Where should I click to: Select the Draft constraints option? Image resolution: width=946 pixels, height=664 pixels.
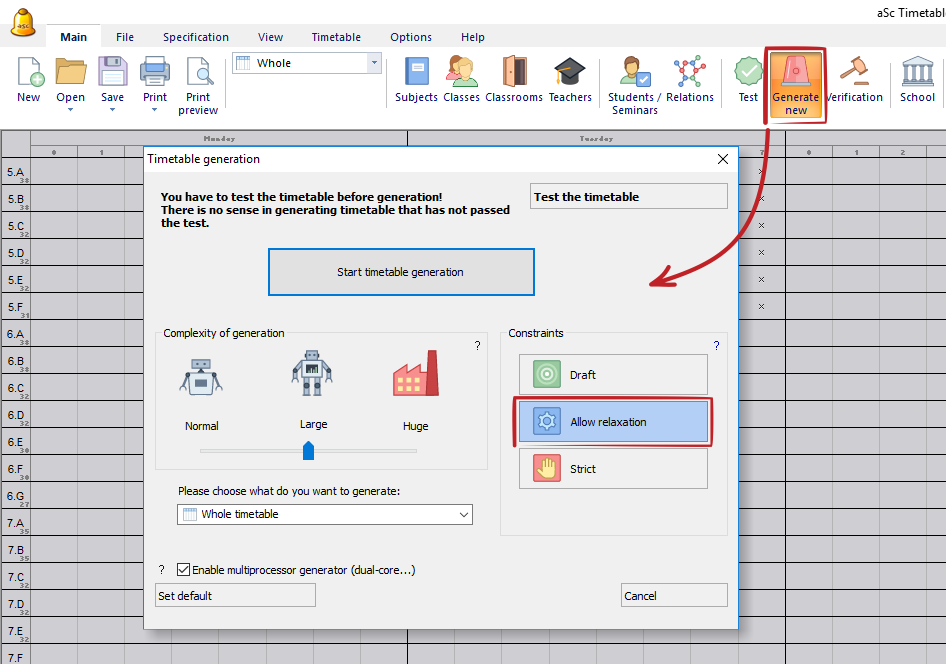pos(612,375)
